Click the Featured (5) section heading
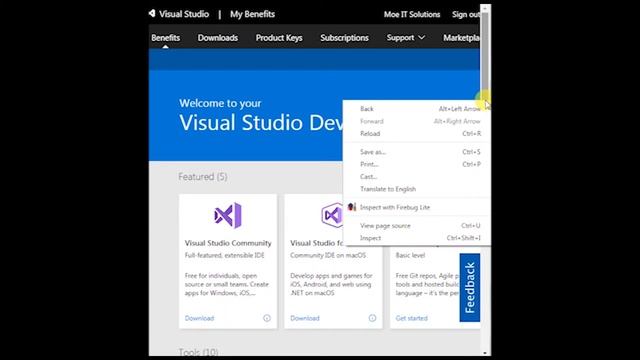640x360 pixels. click(203, 177)
